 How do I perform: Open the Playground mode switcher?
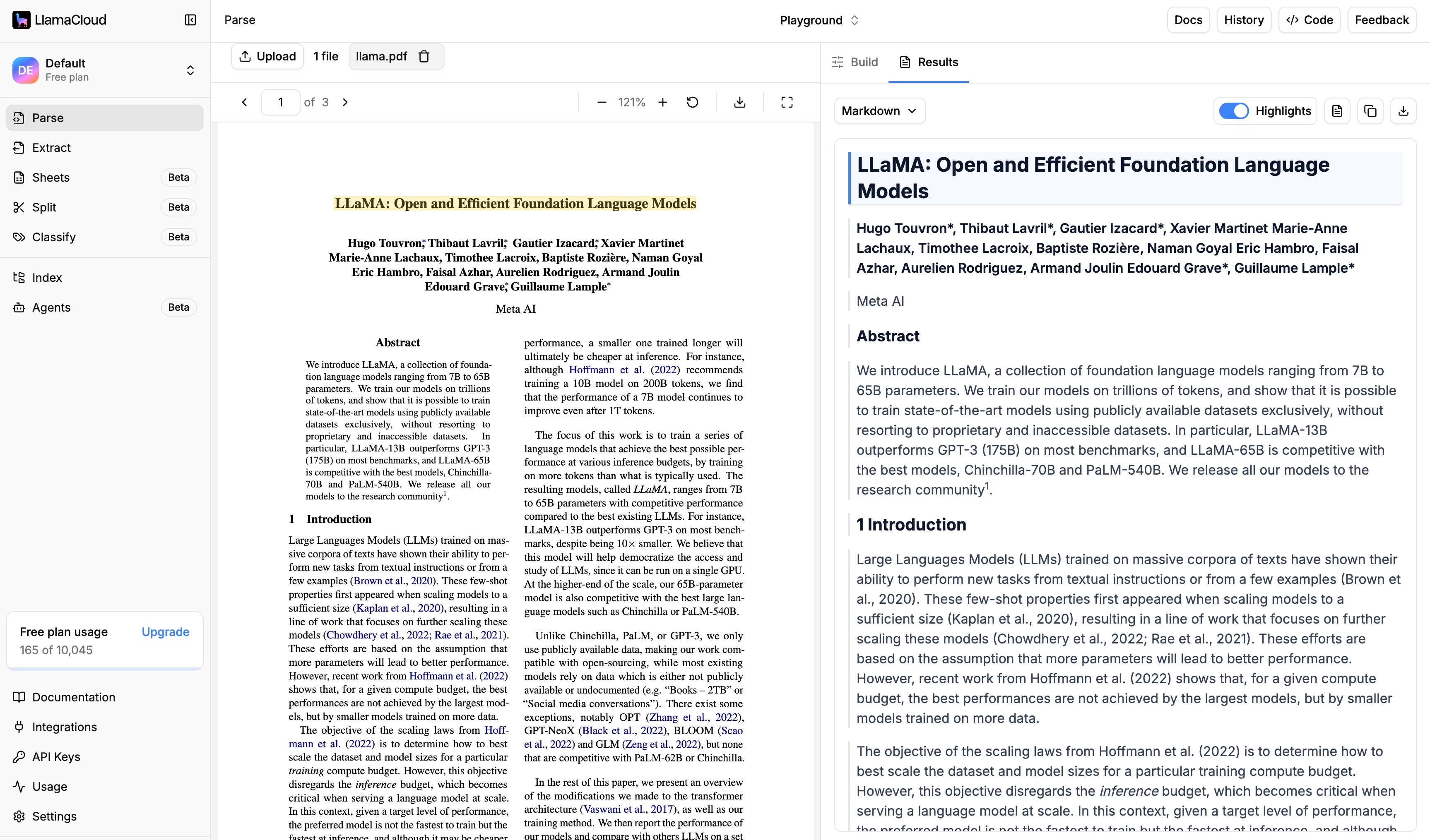click(x=818, y=20)
